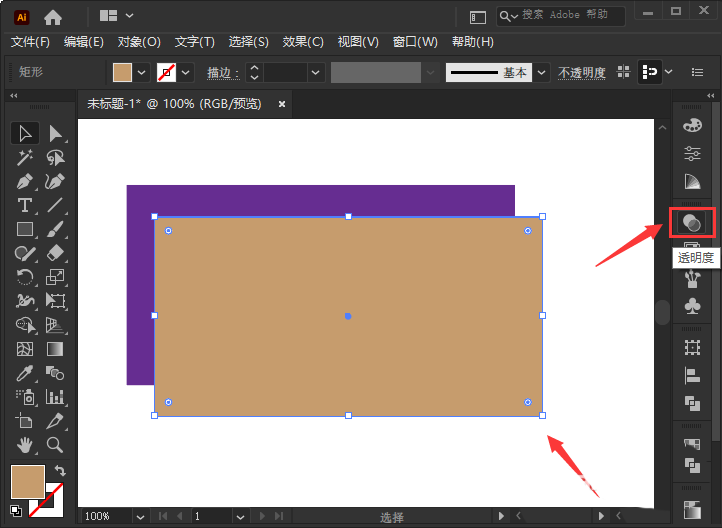Select the Perspective Grid tool
The image size is (722, 528).
(55, 325)
